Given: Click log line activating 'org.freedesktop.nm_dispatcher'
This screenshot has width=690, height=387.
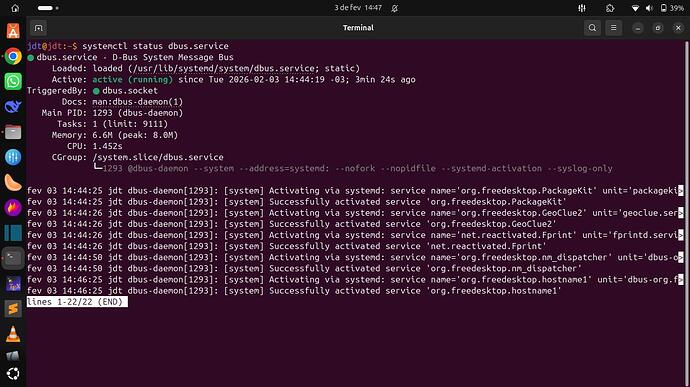Looking at the screenshot, I should click(x=355, y=257).
